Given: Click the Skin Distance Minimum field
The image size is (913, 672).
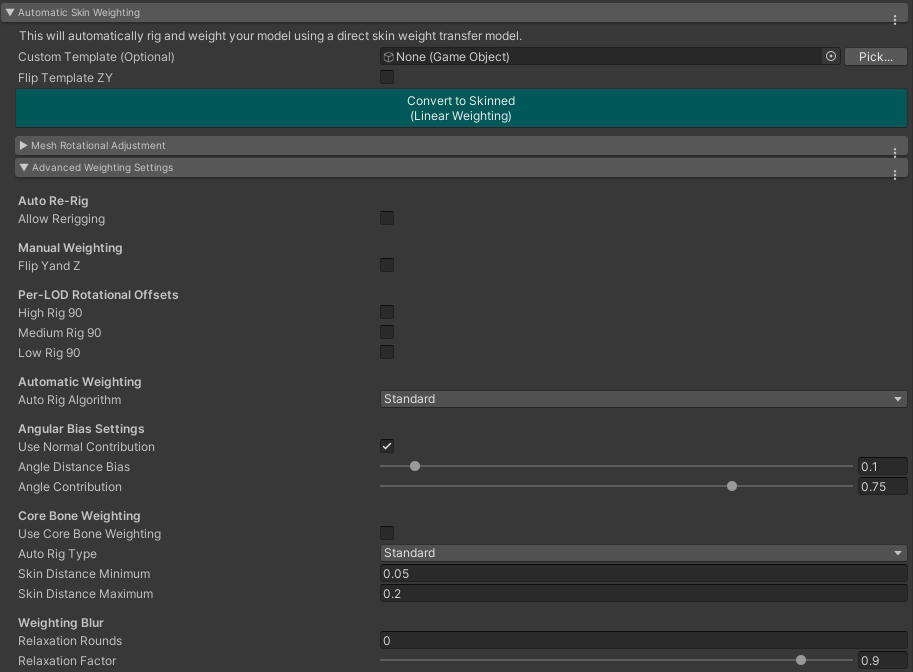Looking at the screenshot, I should (643, 574).
